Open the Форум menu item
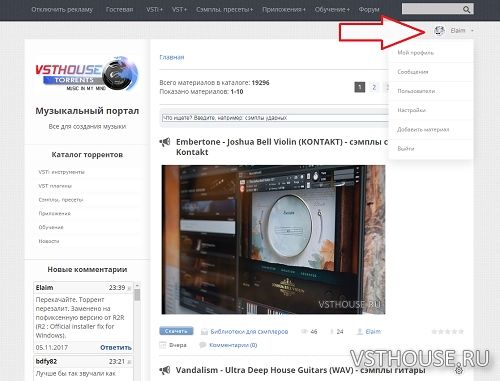The image size is (500, 381). [369, 9]
